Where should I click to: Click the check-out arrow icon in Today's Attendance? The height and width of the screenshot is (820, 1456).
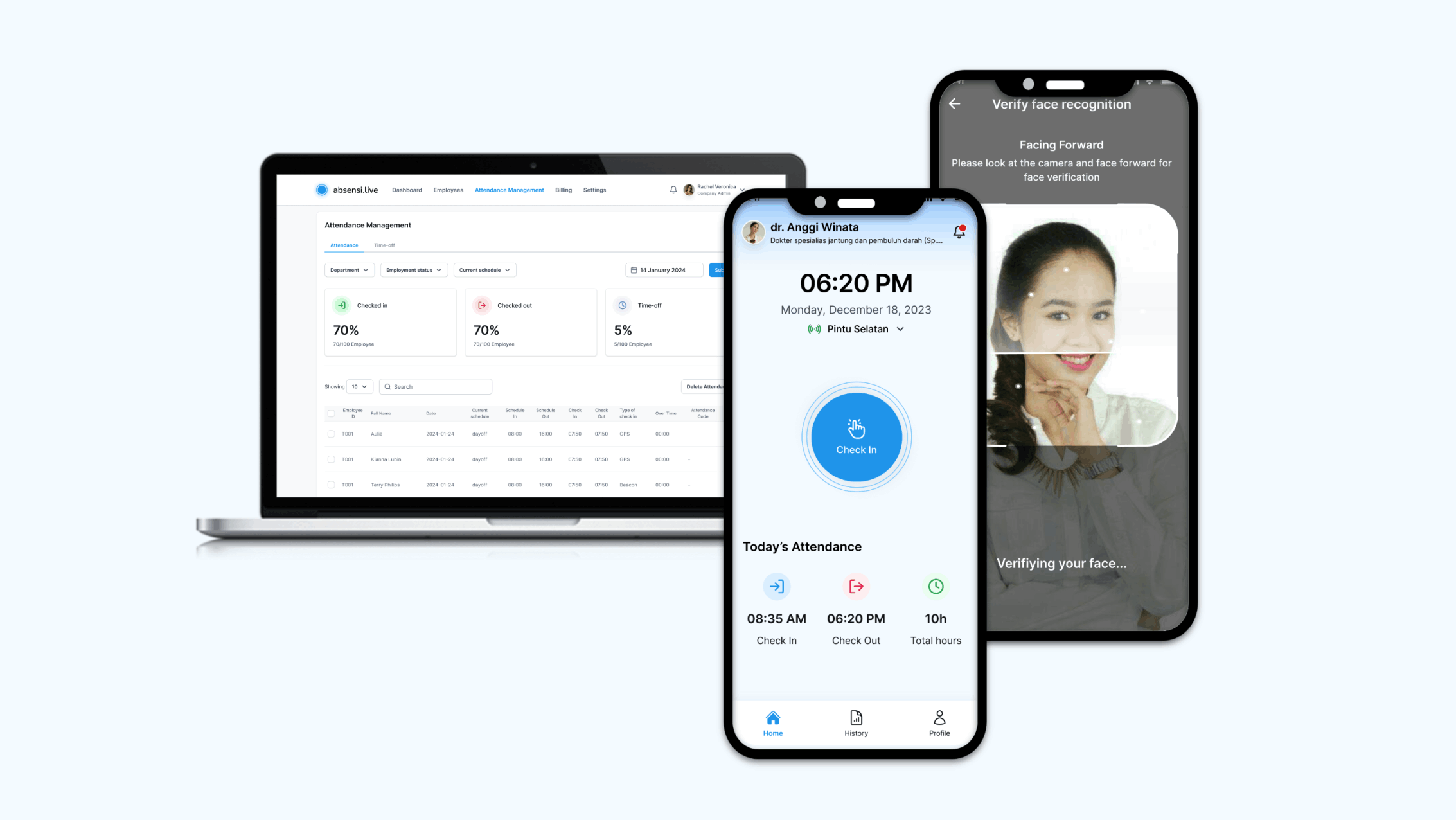pos(855,586)
